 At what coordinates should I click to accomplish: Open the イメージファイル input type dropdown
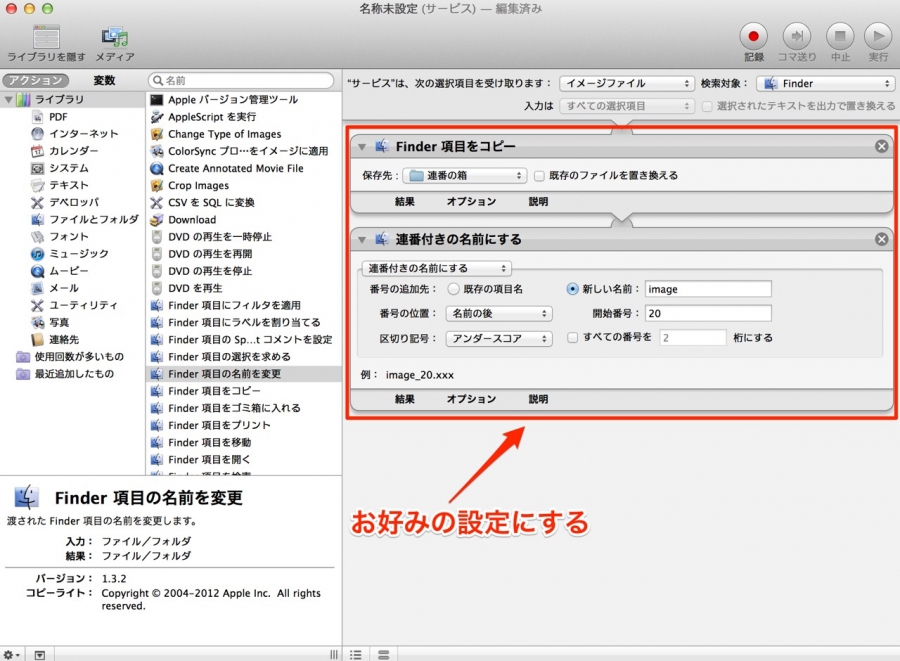(x=627, y=83)
